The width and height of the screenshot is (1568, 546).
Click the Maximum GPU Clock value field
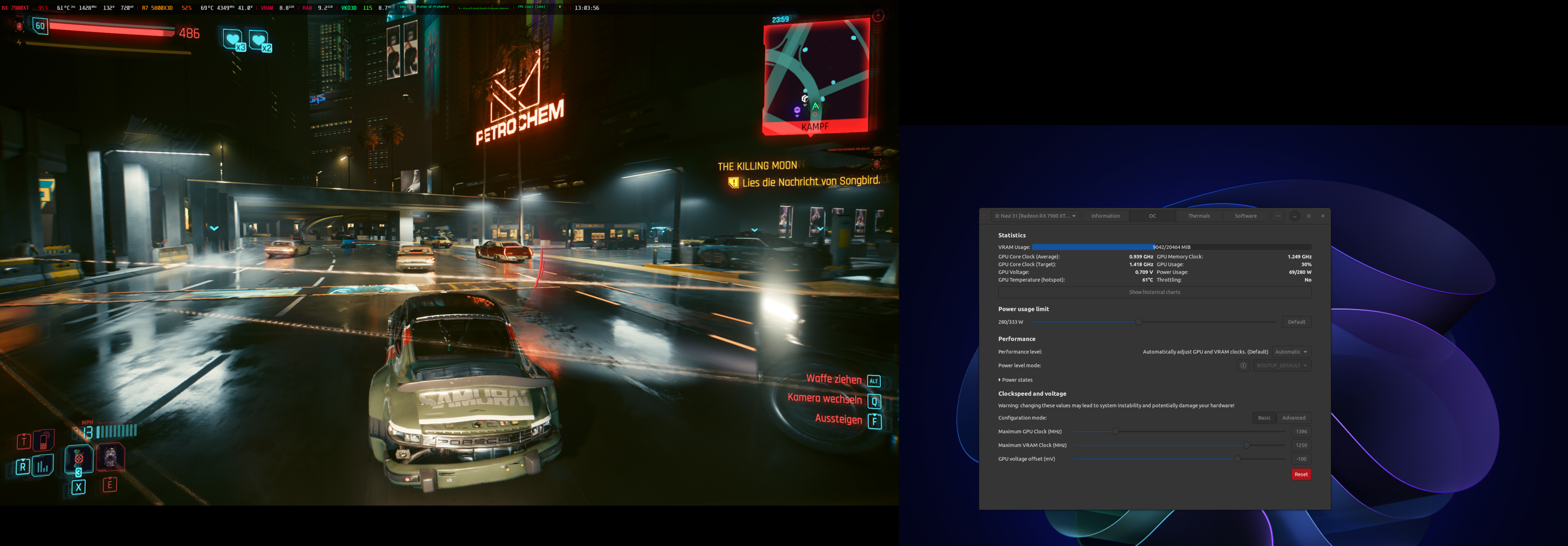pos(1301,432)
